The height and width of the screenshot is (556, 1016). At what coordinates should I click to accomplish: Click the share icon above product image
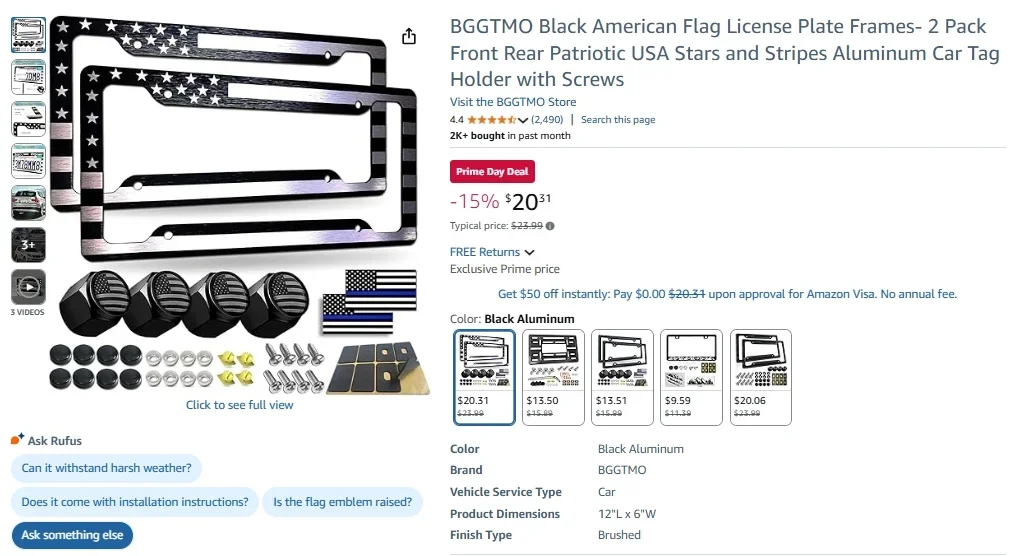coord(408,36)
